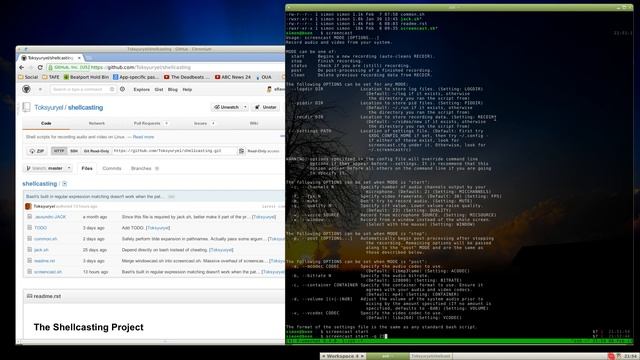Open the Blog link in GitHub header
640x360 pixels.
point(173,89)
